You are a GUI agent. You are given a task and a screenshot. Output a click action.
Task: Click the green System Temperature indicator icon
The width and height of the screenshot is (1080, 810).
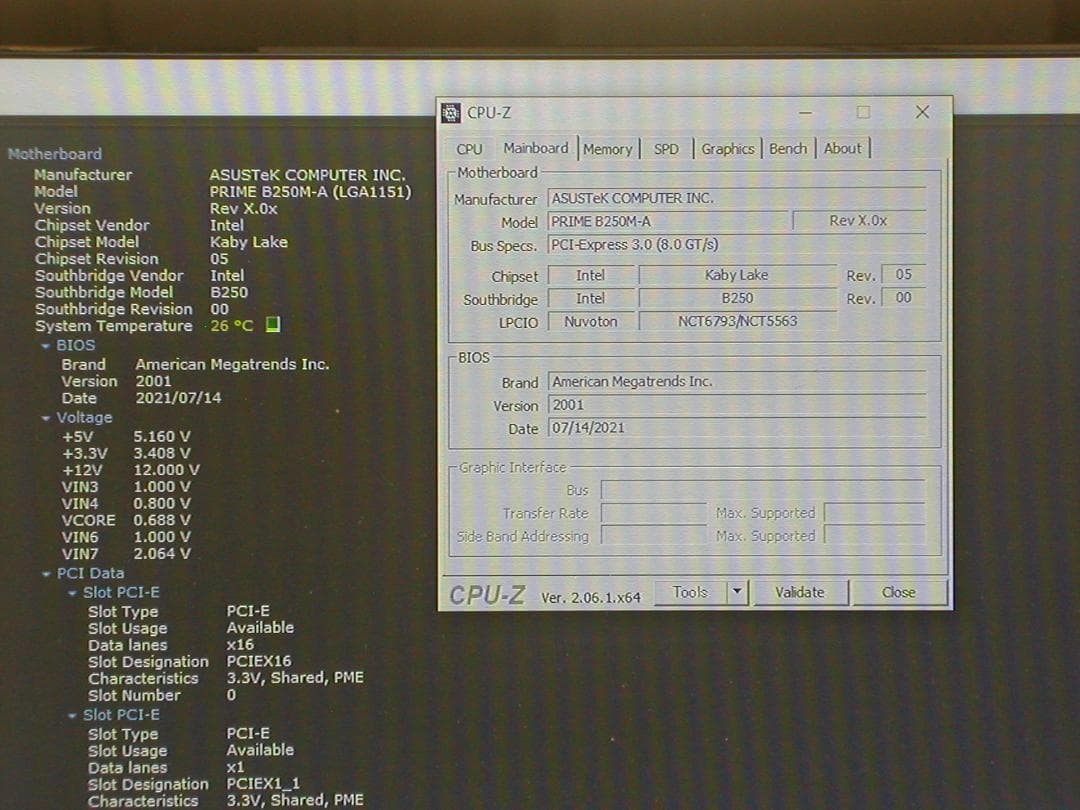tap(273, 324)
